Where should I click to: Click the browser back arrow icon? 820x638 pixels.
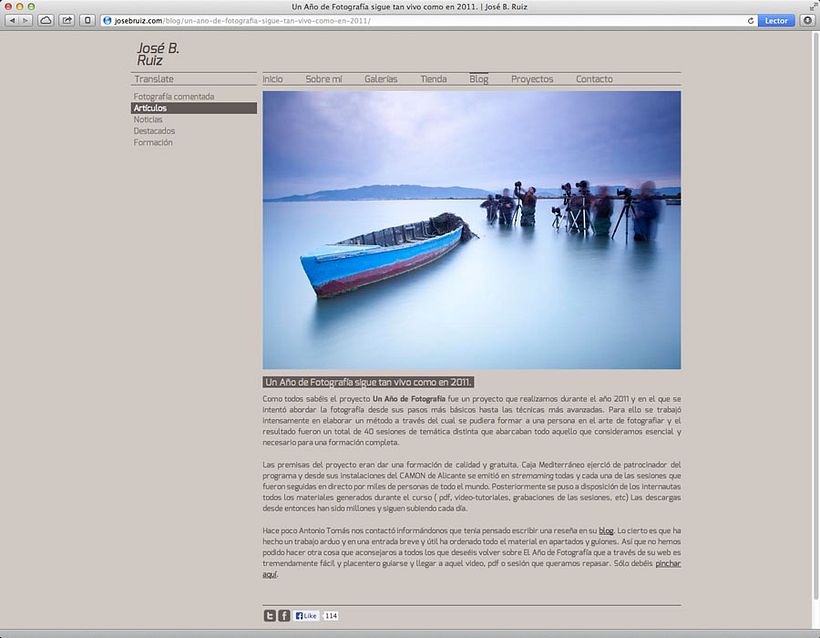pyautogui.click(x=12, y=18)
